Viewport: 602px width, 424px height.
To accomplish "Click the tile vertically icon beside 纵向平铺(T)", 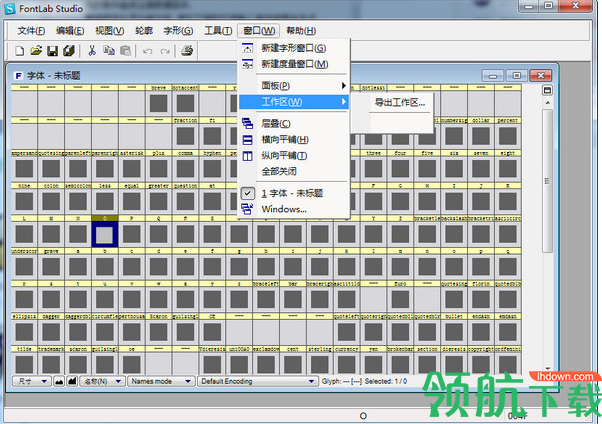I will (x=248, y=156).
